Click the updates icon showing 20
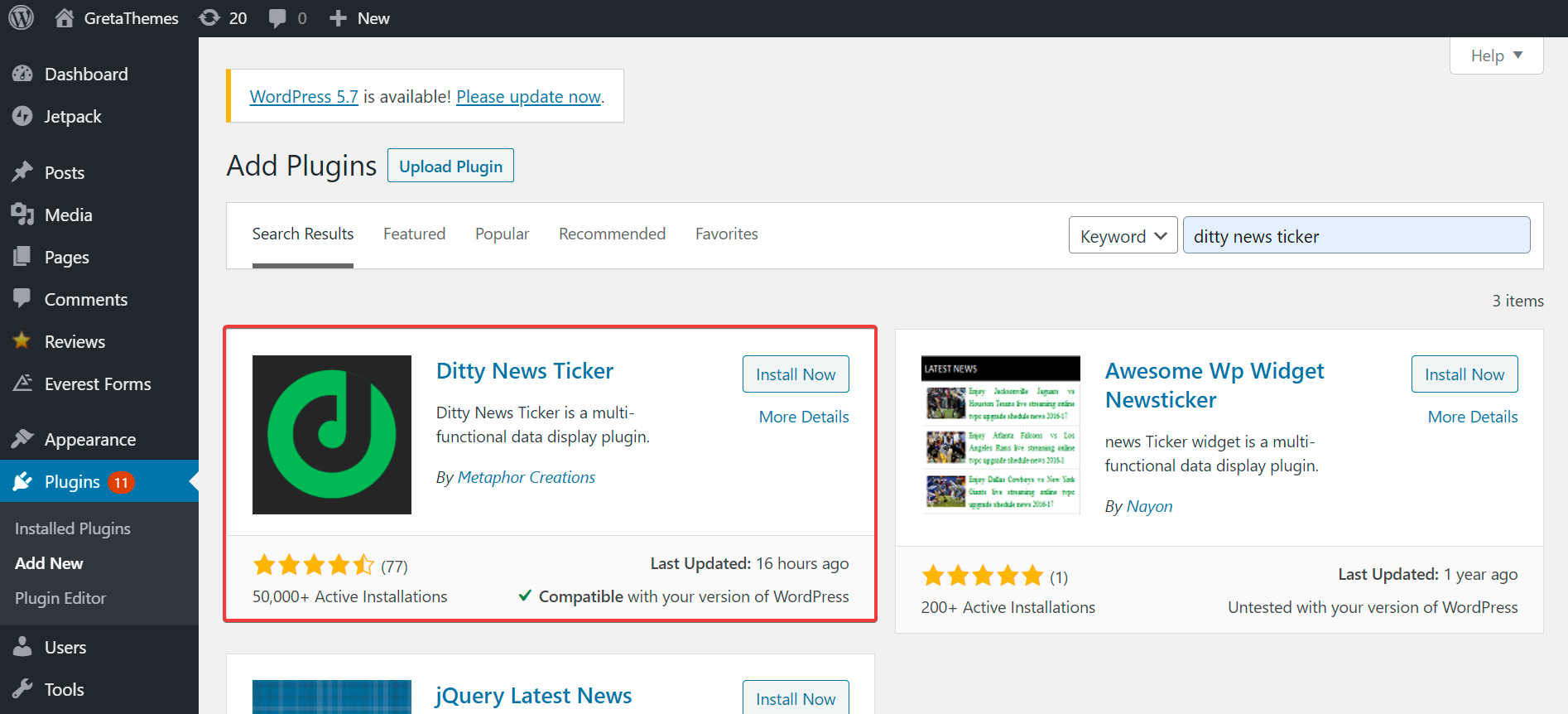 click(209, 17)
